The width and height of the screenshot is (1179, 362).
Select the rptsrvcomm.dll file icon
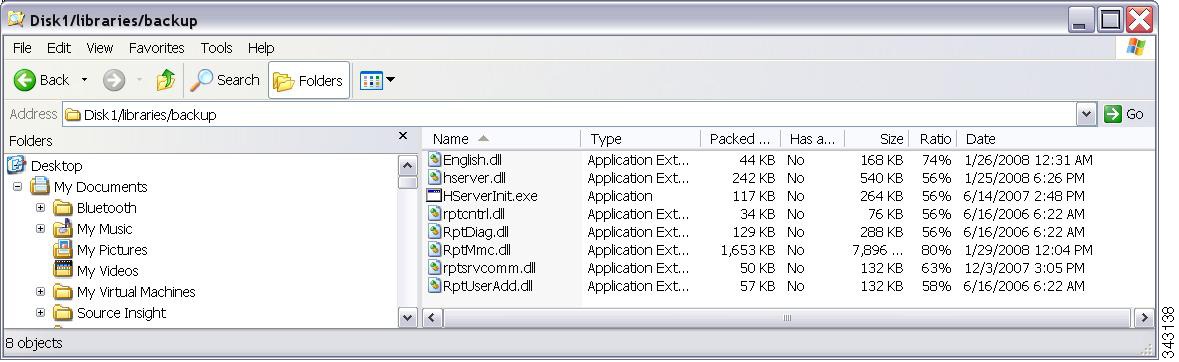pos(434,268)
